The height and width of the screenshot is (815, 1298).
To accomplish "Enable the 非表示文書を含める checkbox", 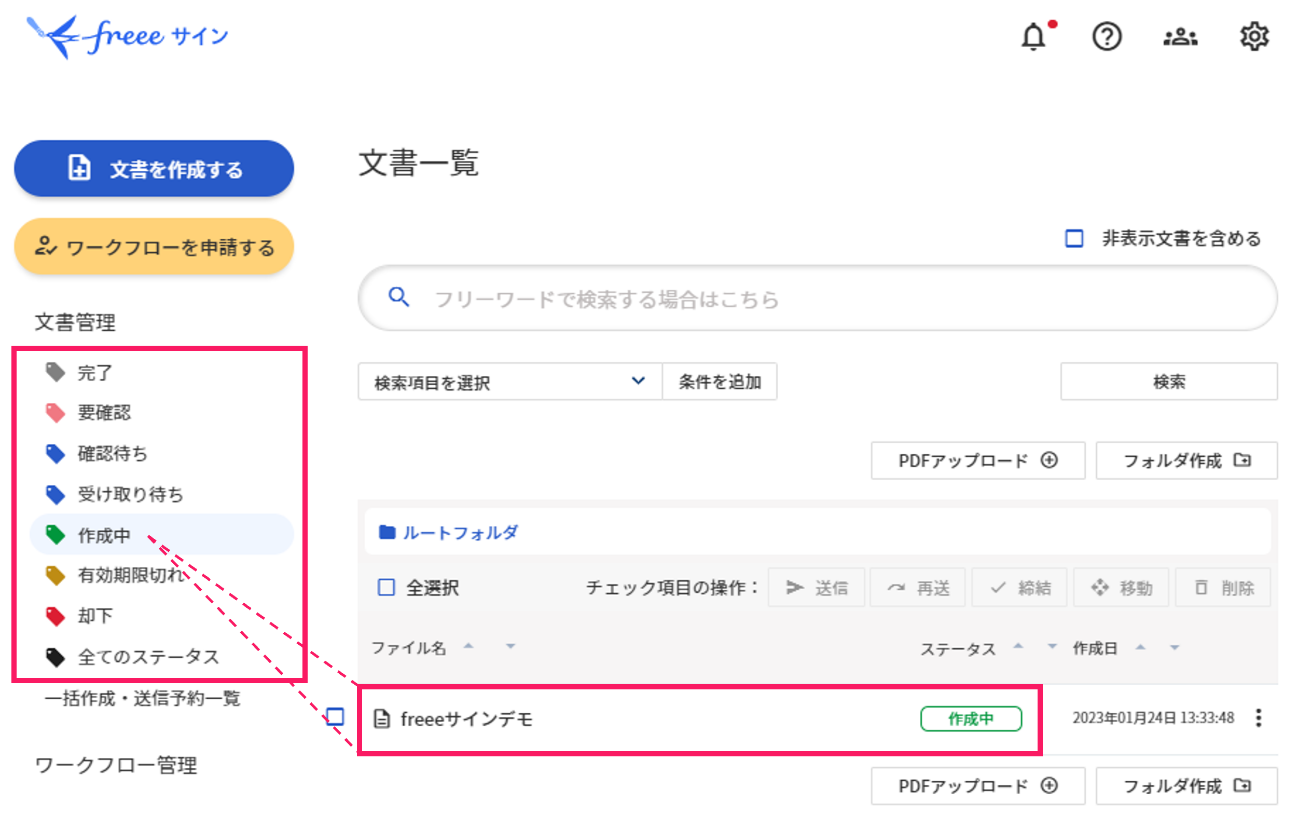I will (x=1074, y=239).
